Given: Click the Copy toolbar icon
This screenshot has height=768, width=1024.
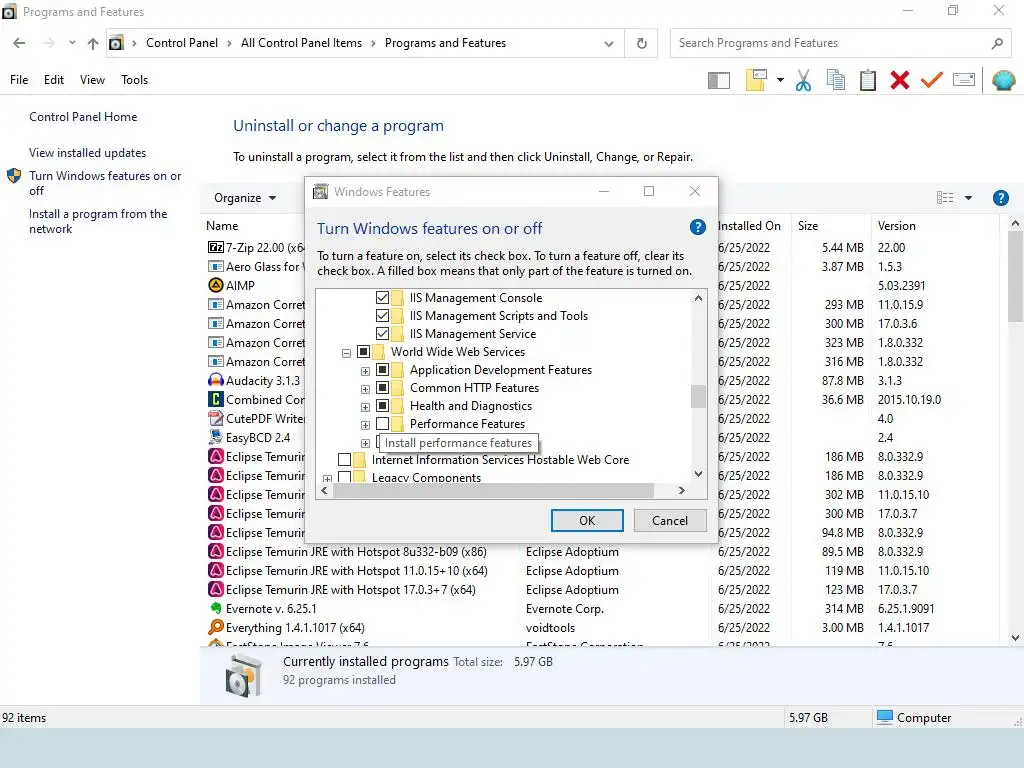Looking at the screenshot, I should (x=835, y=80).
